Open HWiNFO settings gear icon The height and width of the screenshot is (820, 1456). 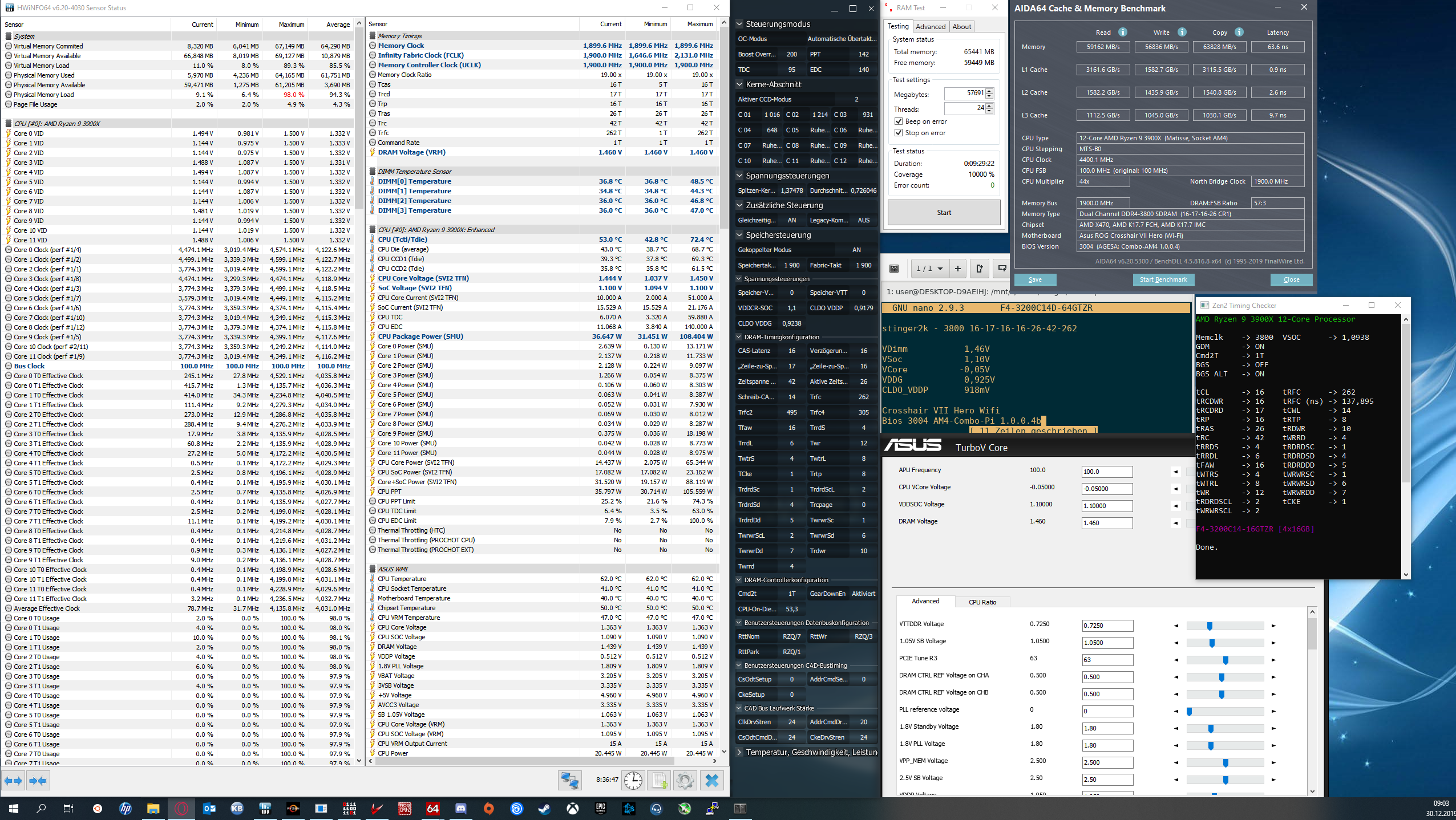[685, 780]
